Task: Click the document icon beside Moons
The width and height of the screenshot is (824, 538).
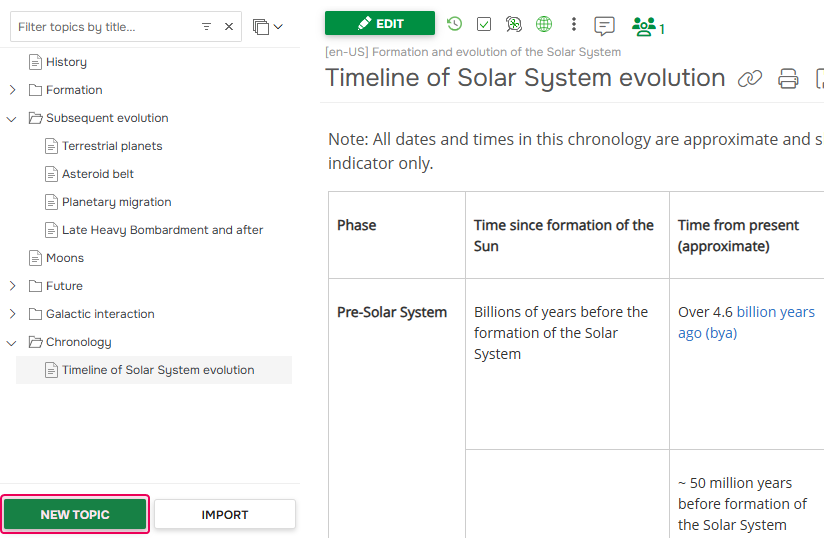Action: tap(35, 258)
